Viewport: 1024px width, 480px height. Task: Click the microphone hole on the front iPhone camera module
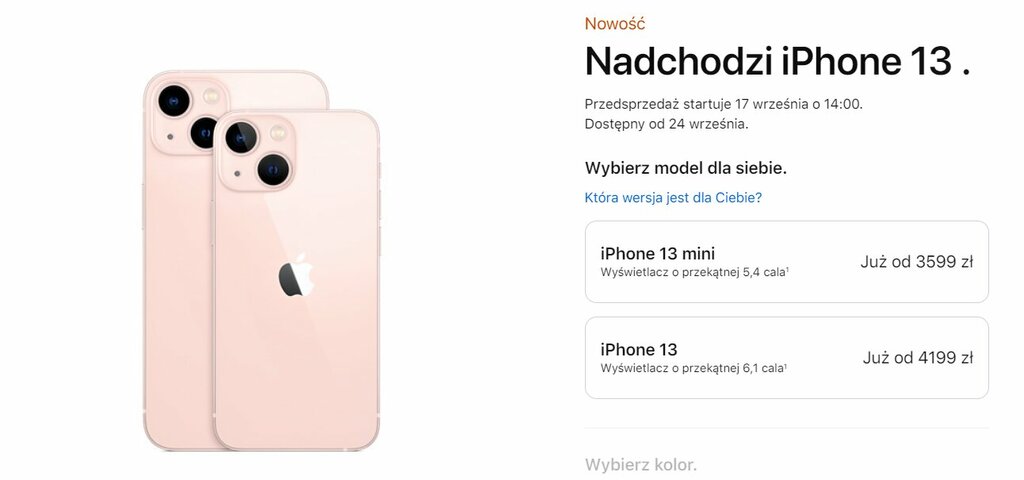click(x=237, y=174)
